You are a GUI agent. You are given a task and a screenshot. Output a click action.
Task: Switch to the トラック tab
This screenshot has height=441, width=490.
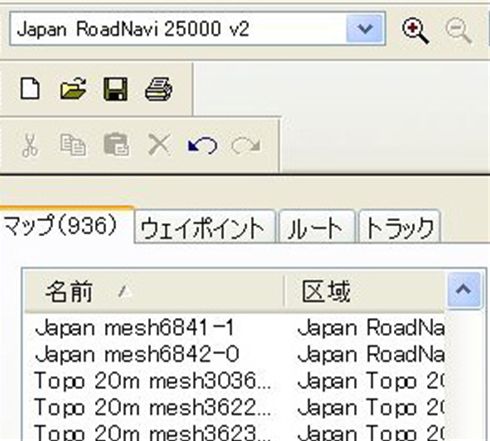pyautogui.click(x=400, y=227)
